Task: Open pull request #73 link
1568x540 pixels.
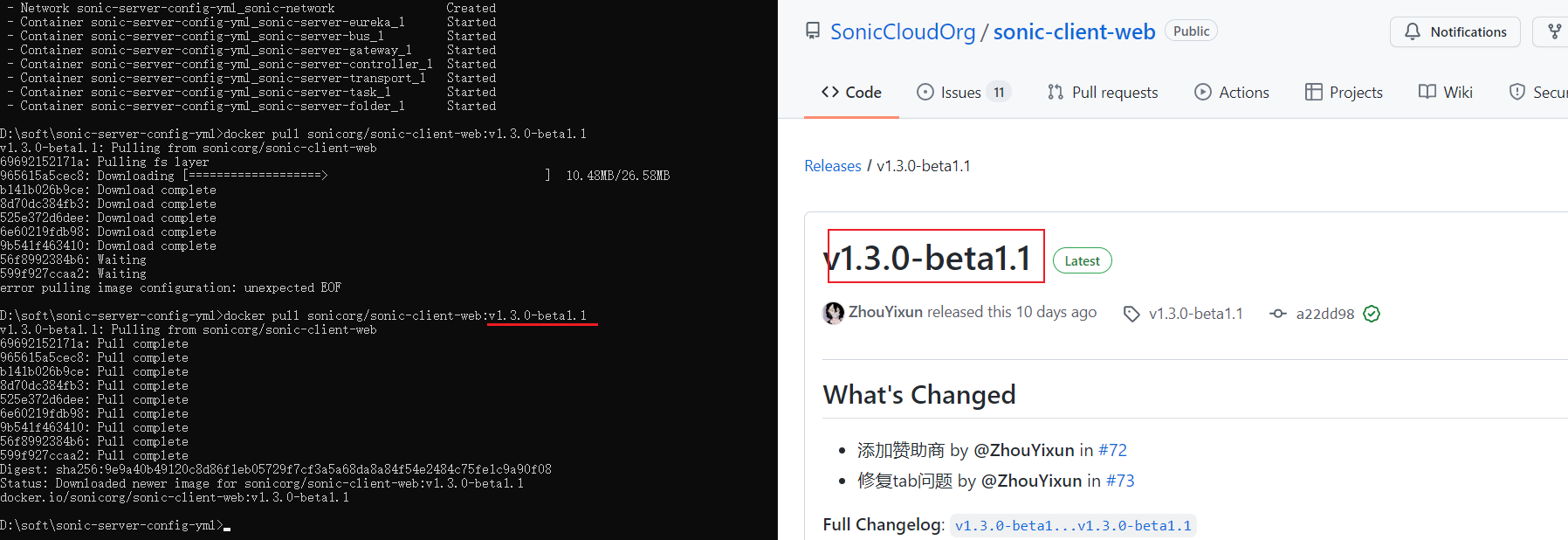Action: coord(1120,481)
